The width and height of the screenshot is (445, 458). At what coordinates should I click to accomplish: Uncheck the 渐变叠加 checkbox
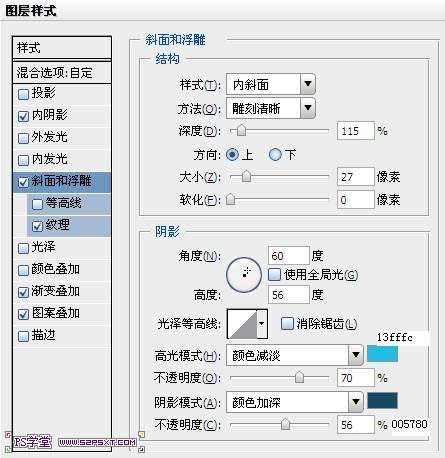tap(23, 292)
